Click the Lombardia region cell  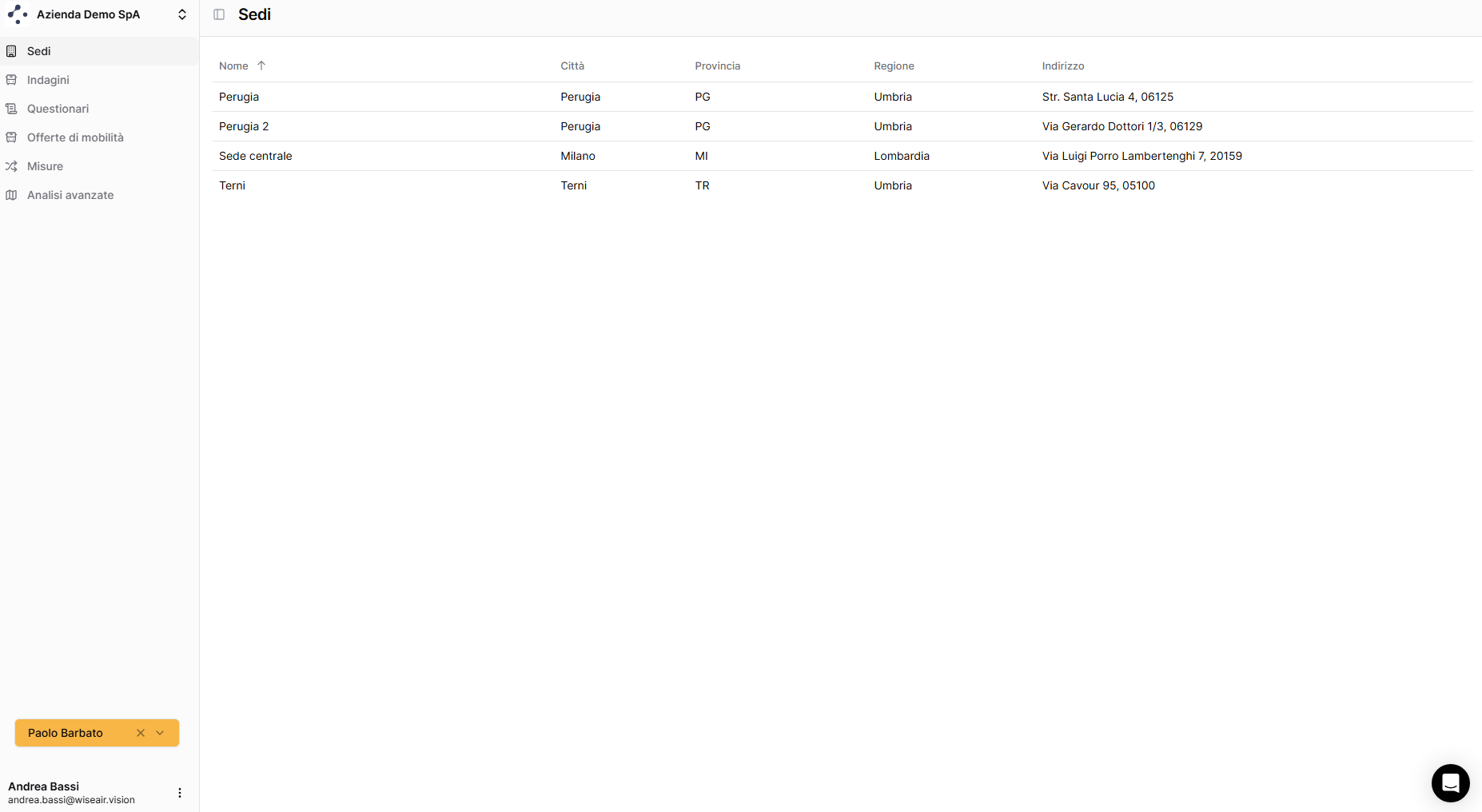(x=902, y=156)
